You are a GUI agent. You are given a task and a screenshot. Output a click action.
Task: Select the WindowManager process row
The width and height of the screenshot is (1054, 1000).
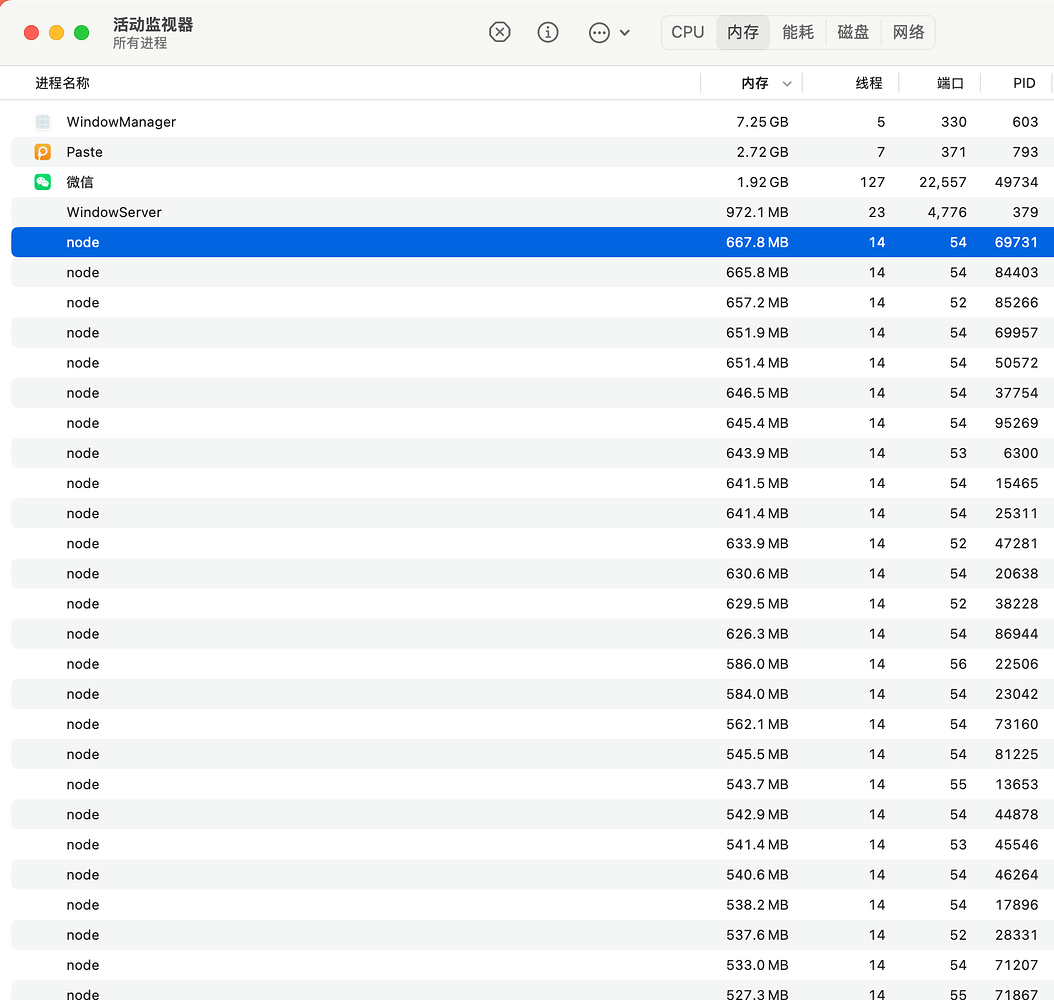pos(532,122)
